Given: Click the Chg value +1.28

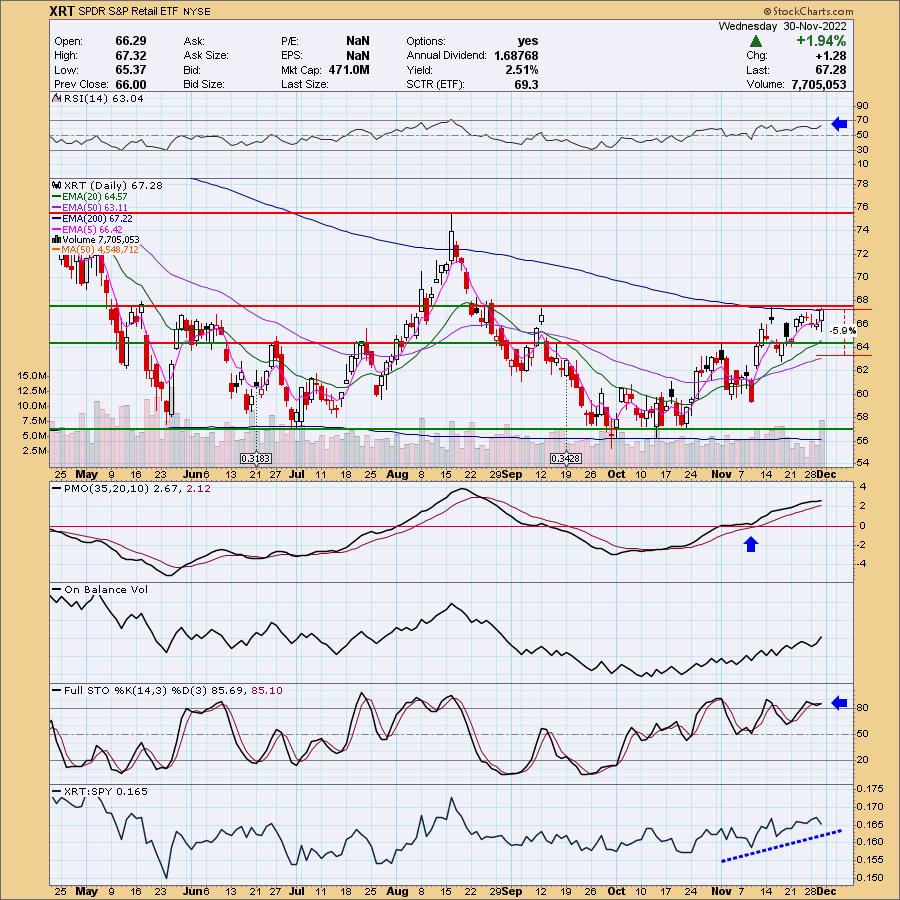Looking at the screenshot, I should [x=831, y=55].
